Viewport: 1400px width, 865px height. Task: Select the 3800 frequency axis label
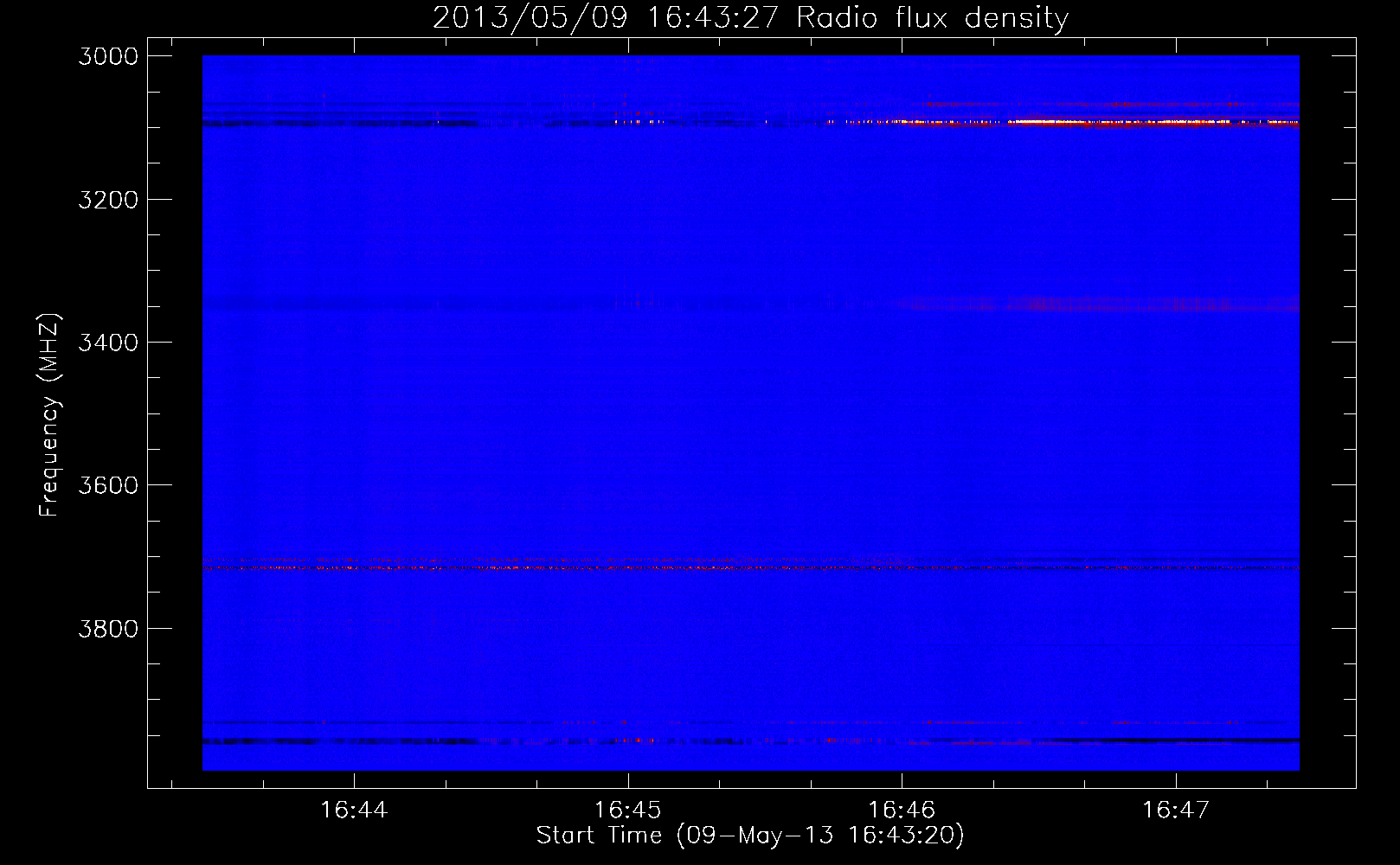[x=108, y=628]
